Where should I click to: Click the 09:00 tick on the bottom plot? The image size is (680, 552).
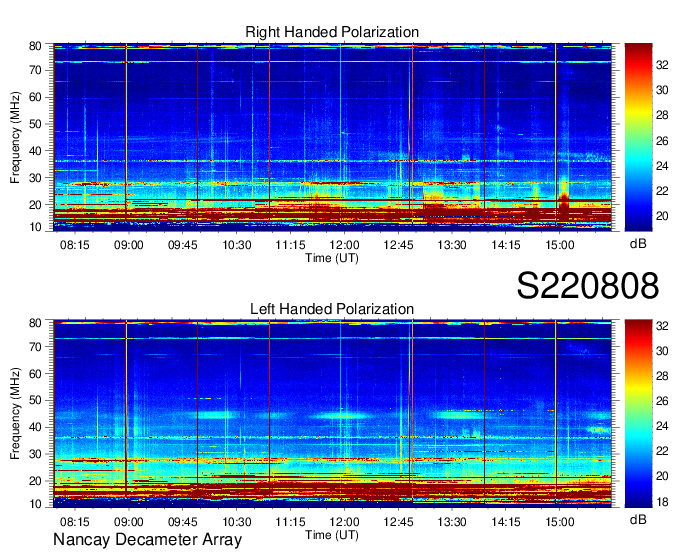point(129,522)
